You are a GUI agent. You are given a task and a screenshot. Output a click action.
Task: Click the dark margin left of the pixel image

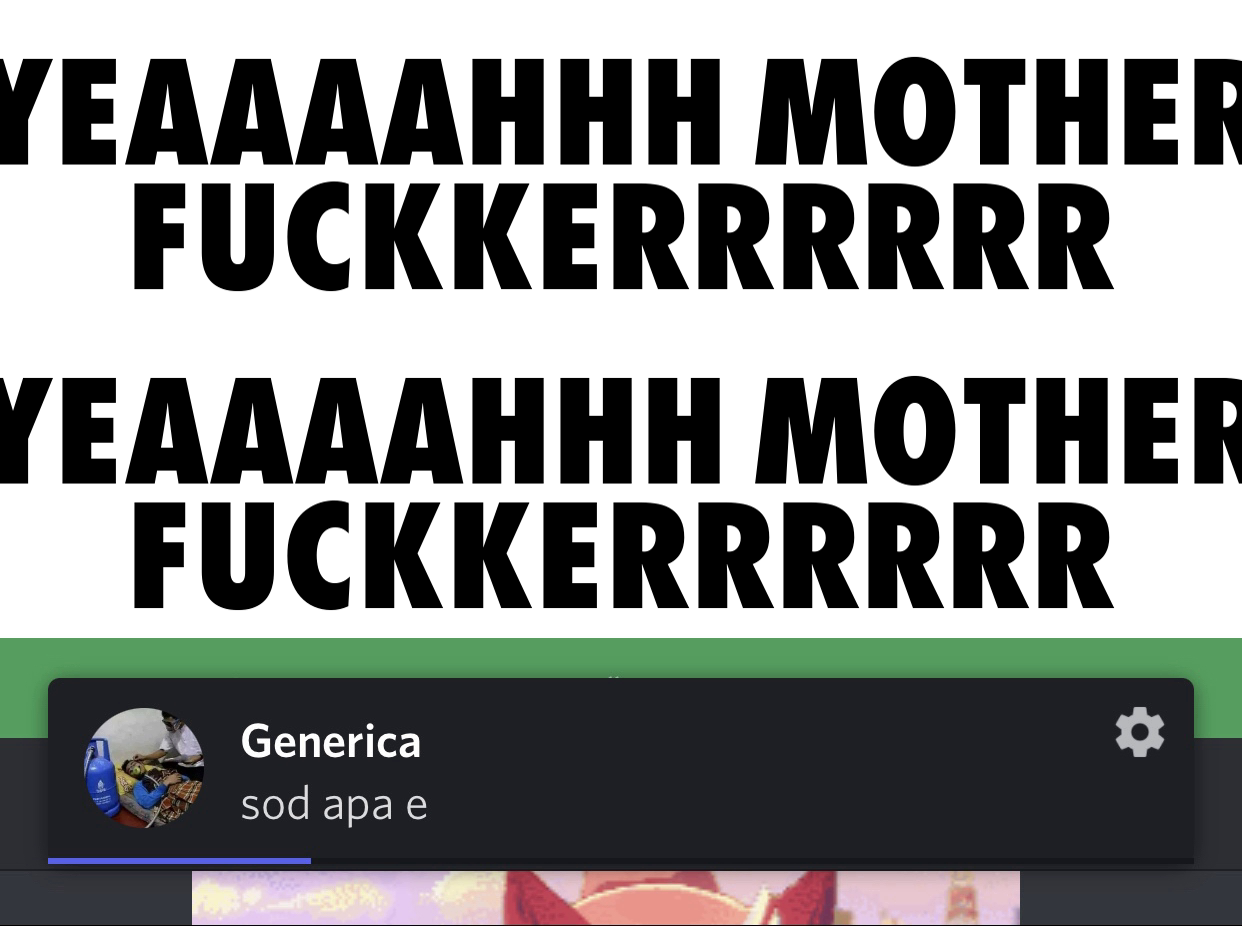coord(96,897)
